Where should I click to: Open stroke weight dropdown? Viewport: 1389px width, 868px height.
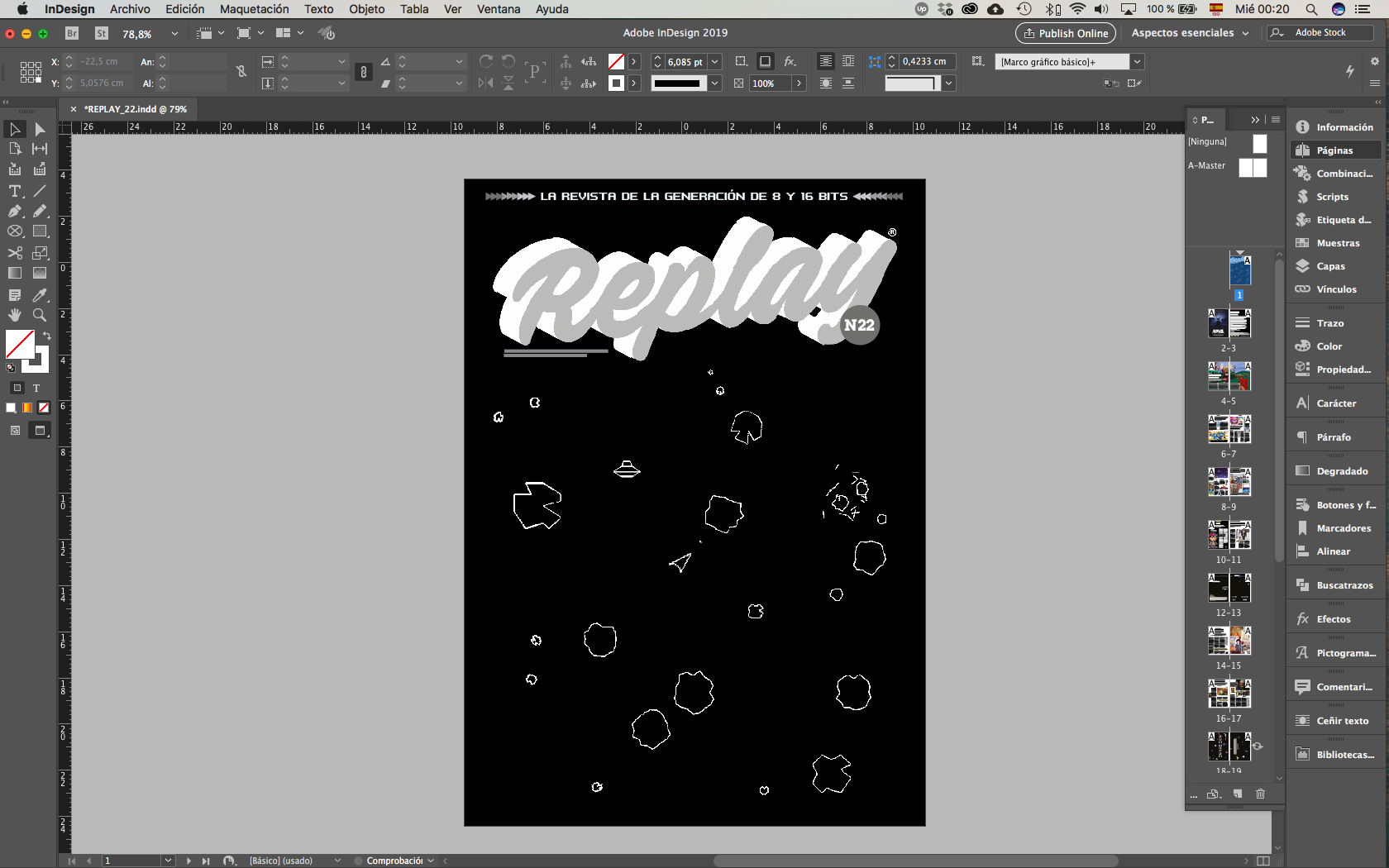(x=715, y=62)
